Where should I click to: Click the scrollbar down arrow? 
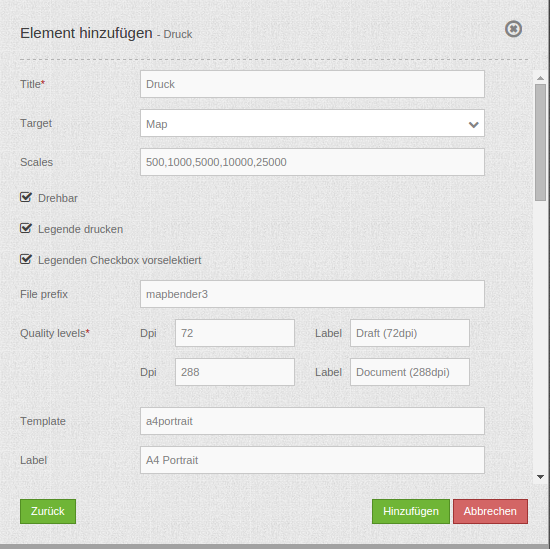540,477
